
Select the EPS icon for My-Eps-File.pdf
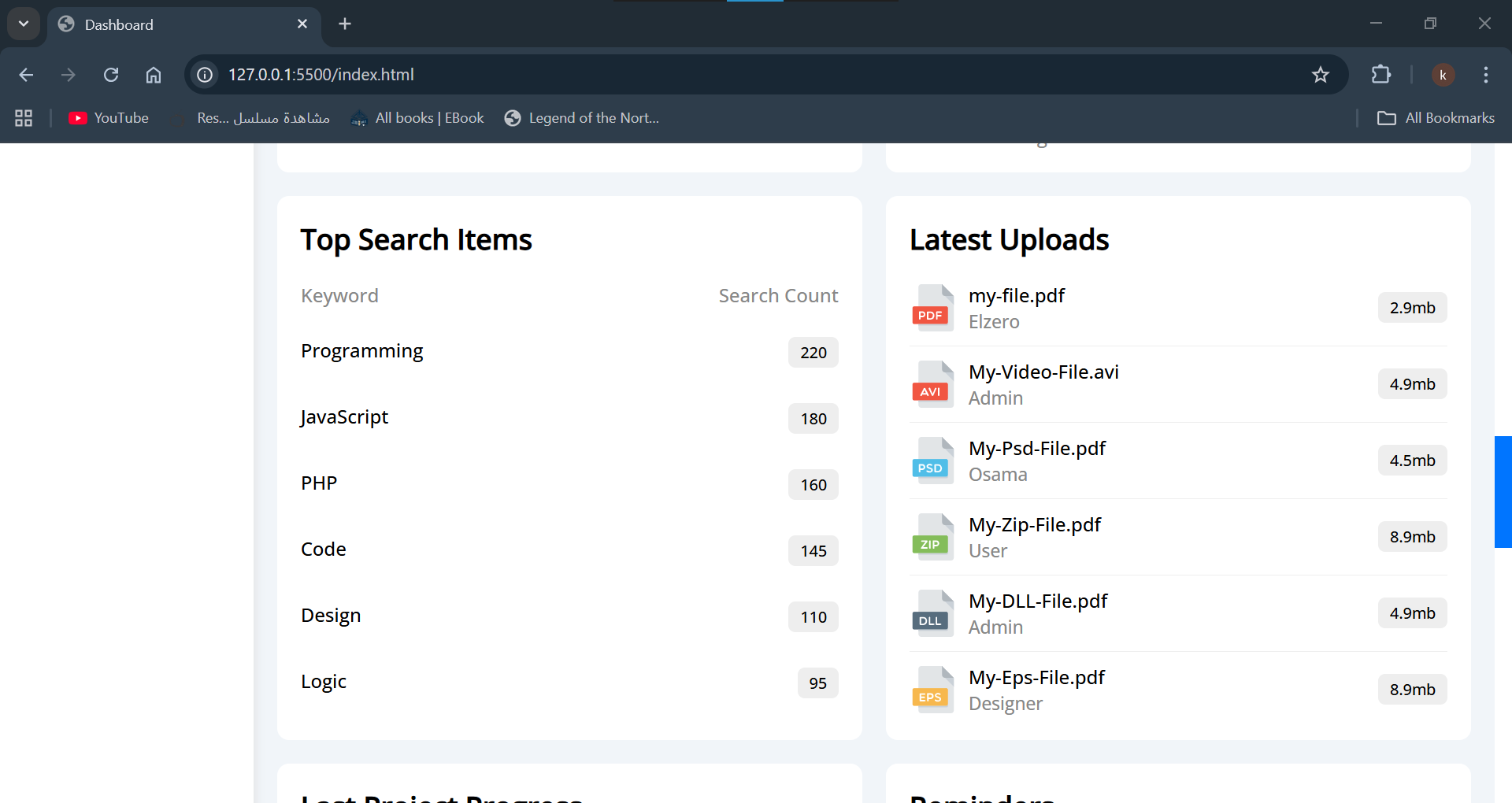click(x=932, y=689)
